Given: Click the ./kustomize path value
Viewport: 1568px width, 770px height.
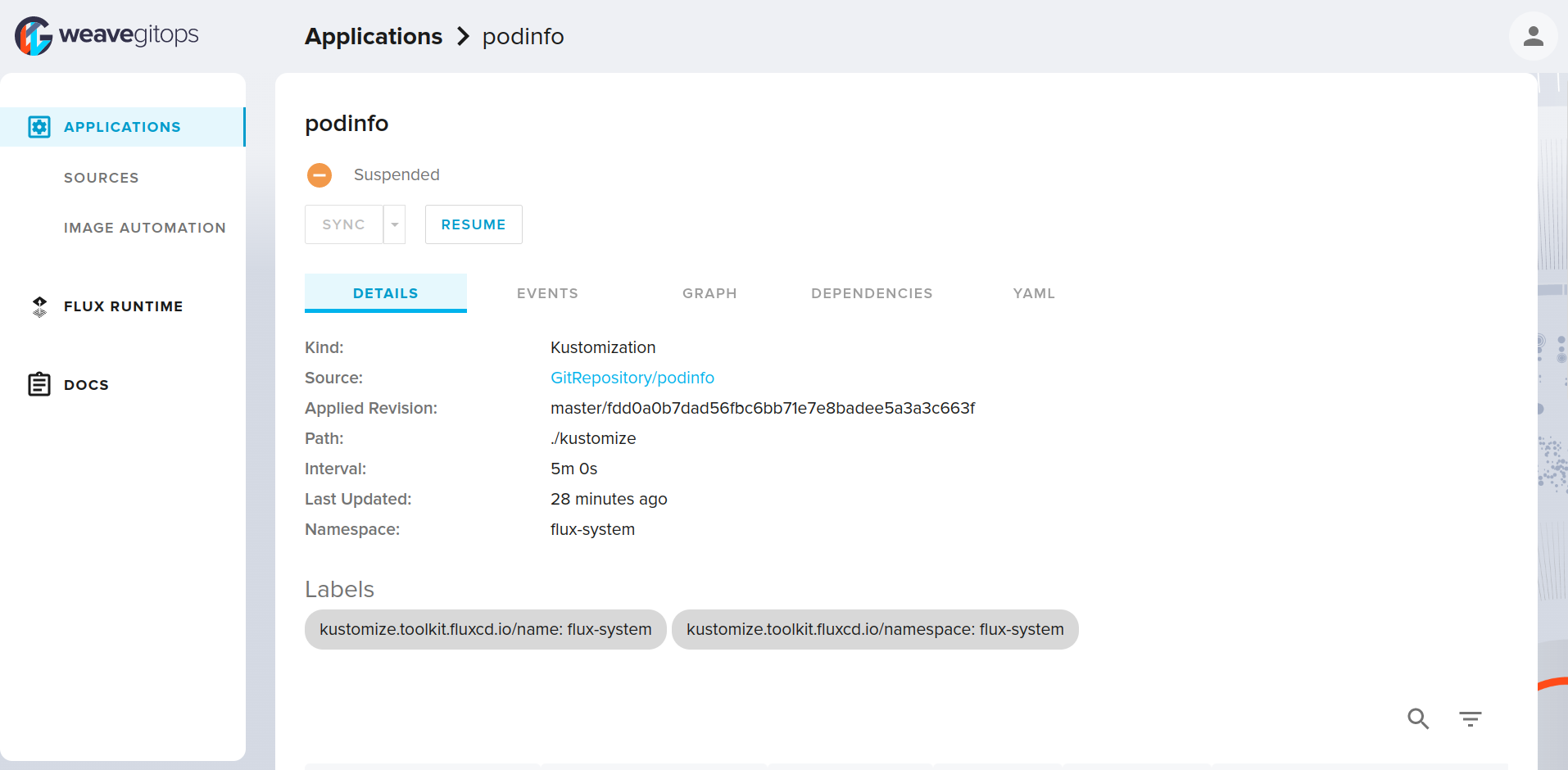Looking at the screenshot, I should point(593,438).
